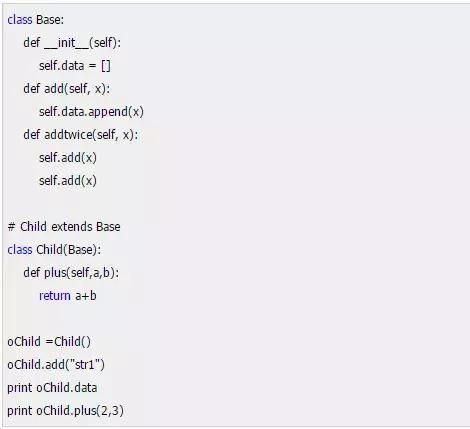The height and width of the screenshot is (429, 470).
Task: Click 'def plus(self,a,b):' line
Action: coord(71,273)
